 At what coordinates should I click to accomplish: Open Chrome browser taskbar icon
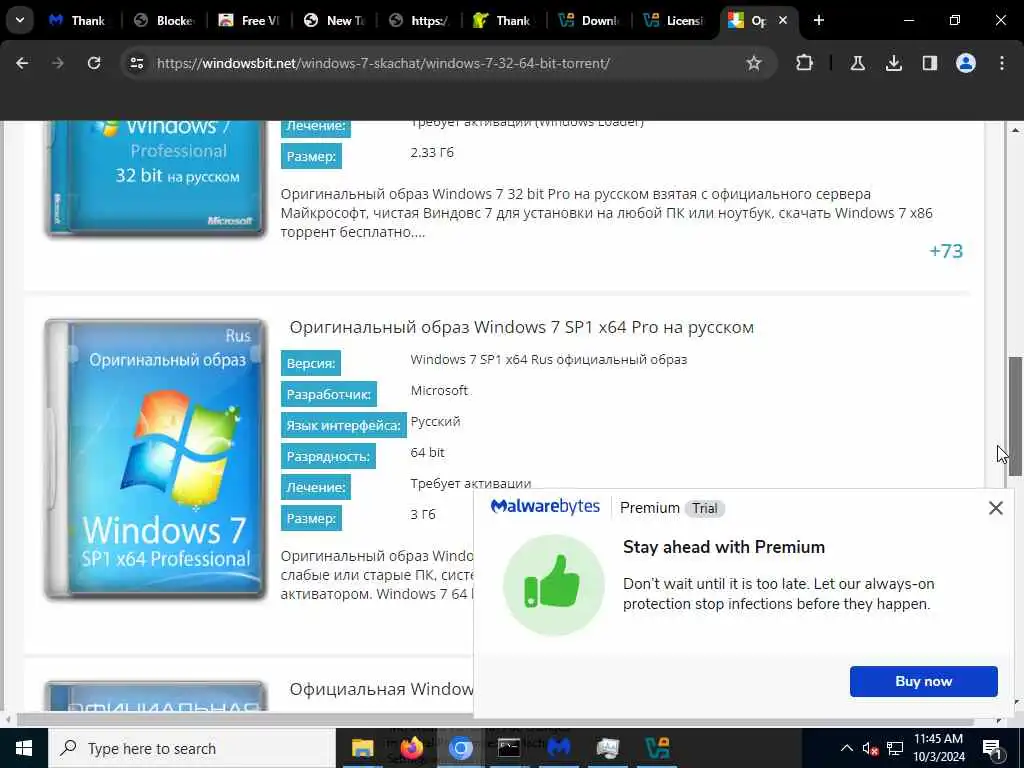(x=460, y=748)
